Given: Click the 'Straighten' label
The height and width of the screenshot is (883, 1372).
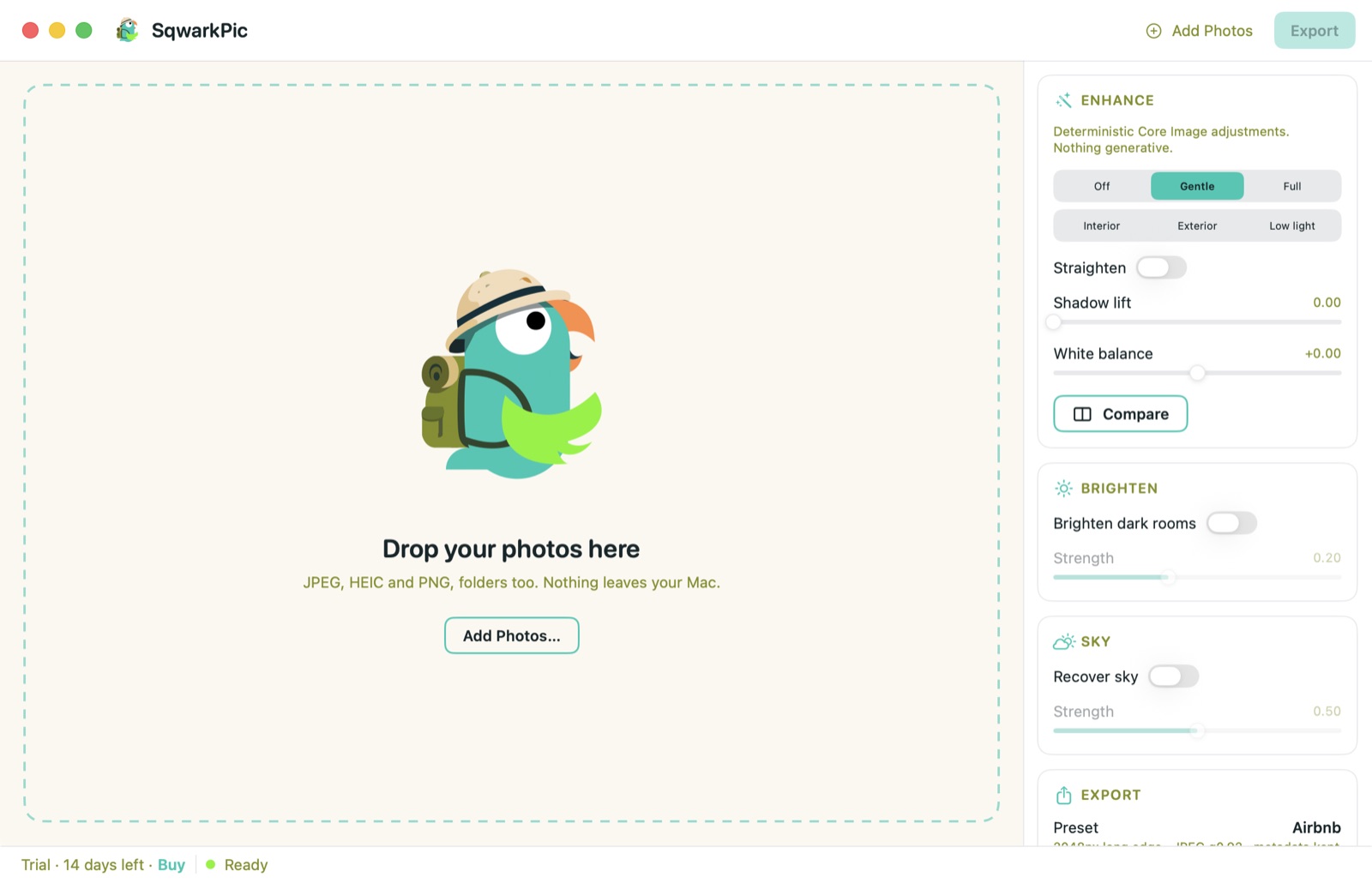Looking at the screenshot, I should click(1089, 267).
